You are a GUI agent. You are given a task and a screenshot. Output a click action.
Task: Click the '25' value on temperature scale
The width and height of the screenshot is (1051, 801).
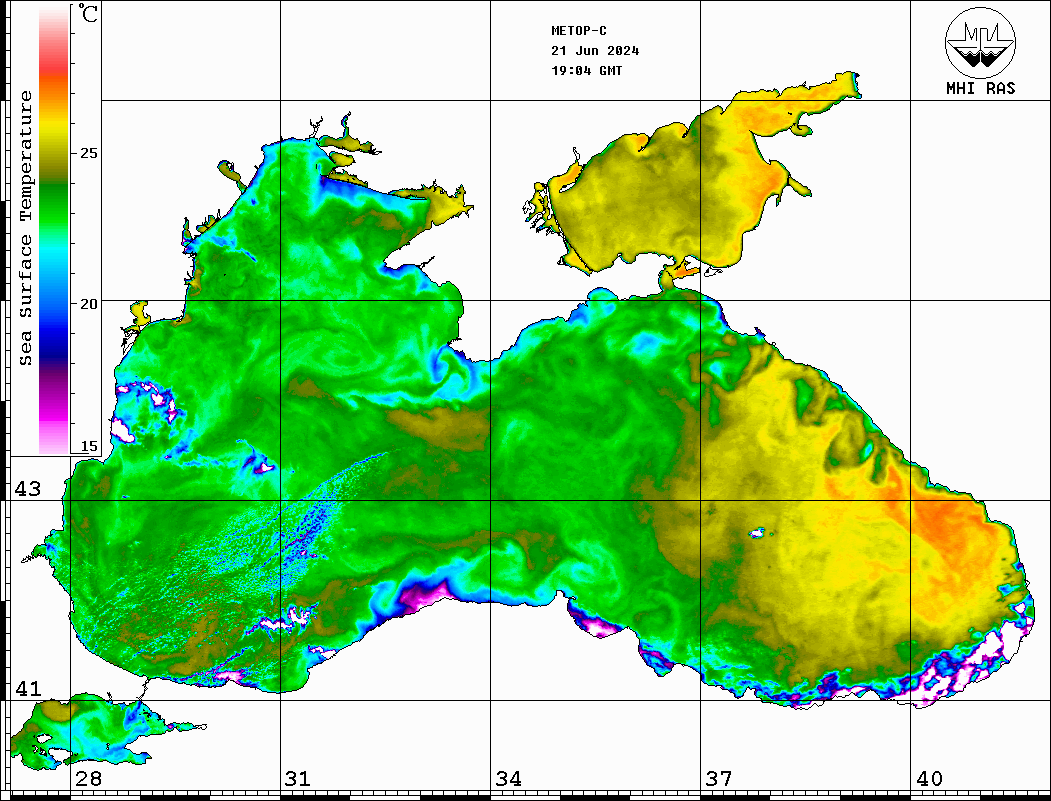(88, 153)
